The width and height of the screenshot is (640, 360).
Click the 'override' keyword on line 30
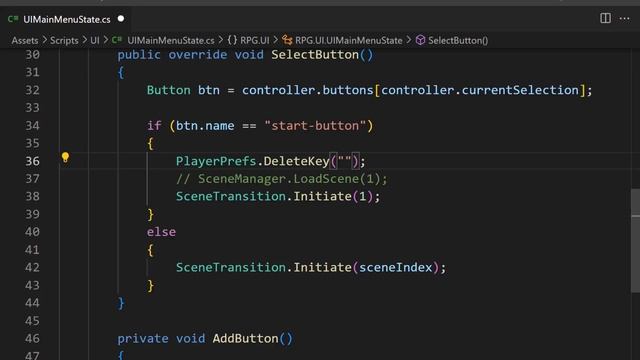tap(198, 55)
